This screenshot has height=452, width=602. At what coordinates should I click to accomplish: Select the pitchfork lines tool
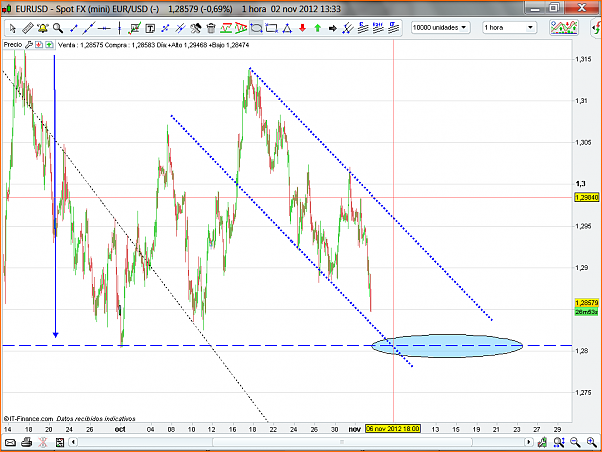[x=347, y=28]
